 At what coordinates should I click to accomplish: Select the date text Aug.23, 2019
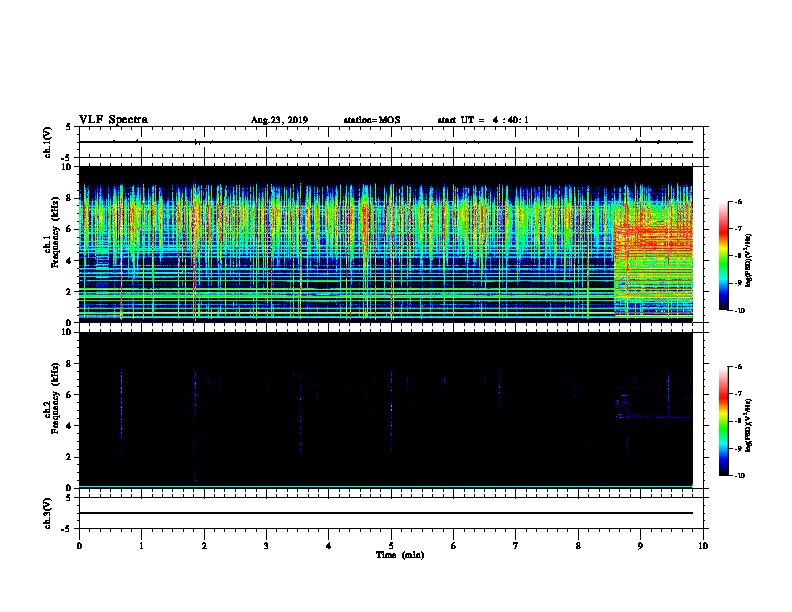[279, 120]
